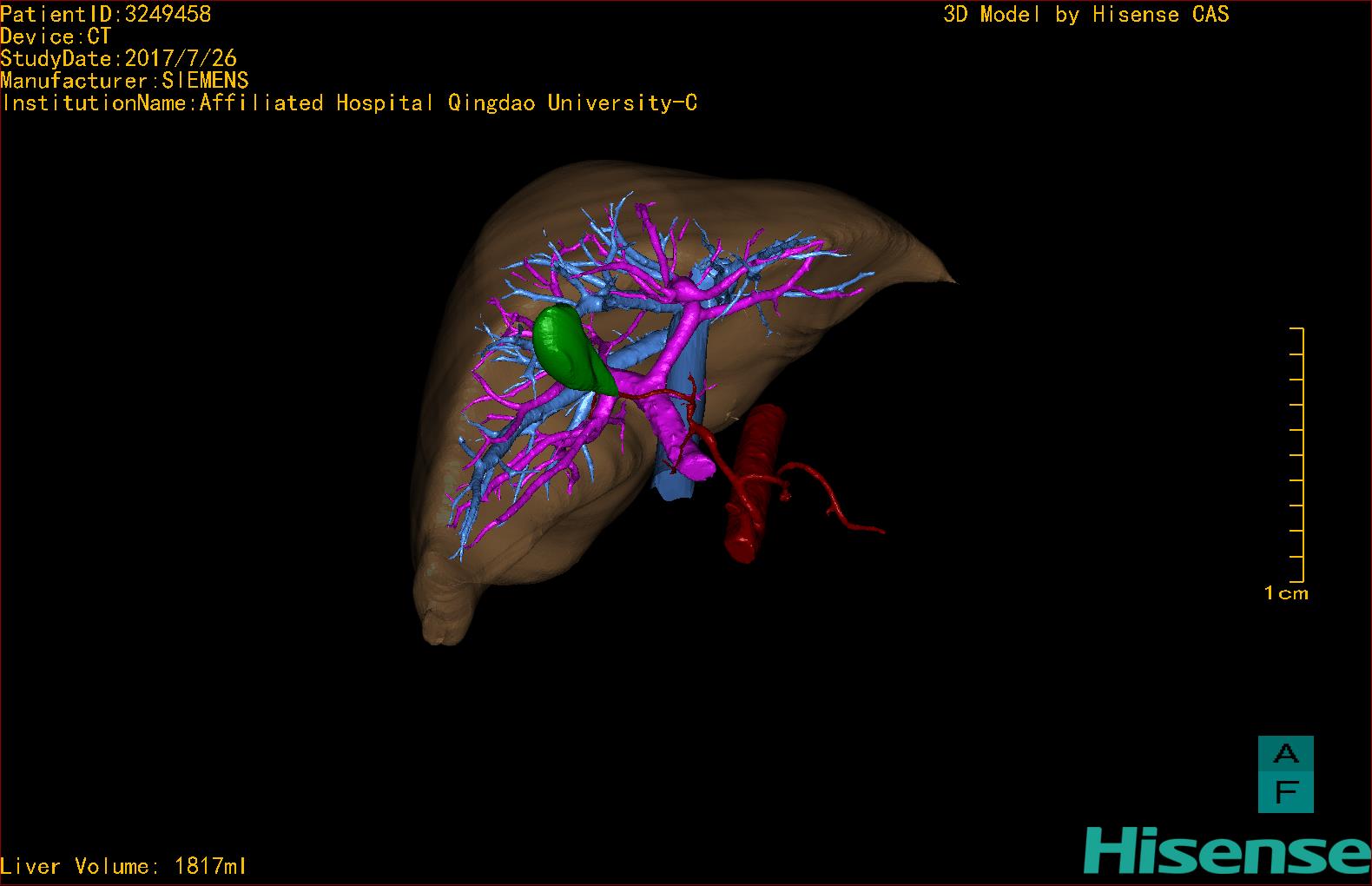Click the InstitutionName Affiliated Hospital text
This screenshot has height=886, width=1372.
(349, 103)
